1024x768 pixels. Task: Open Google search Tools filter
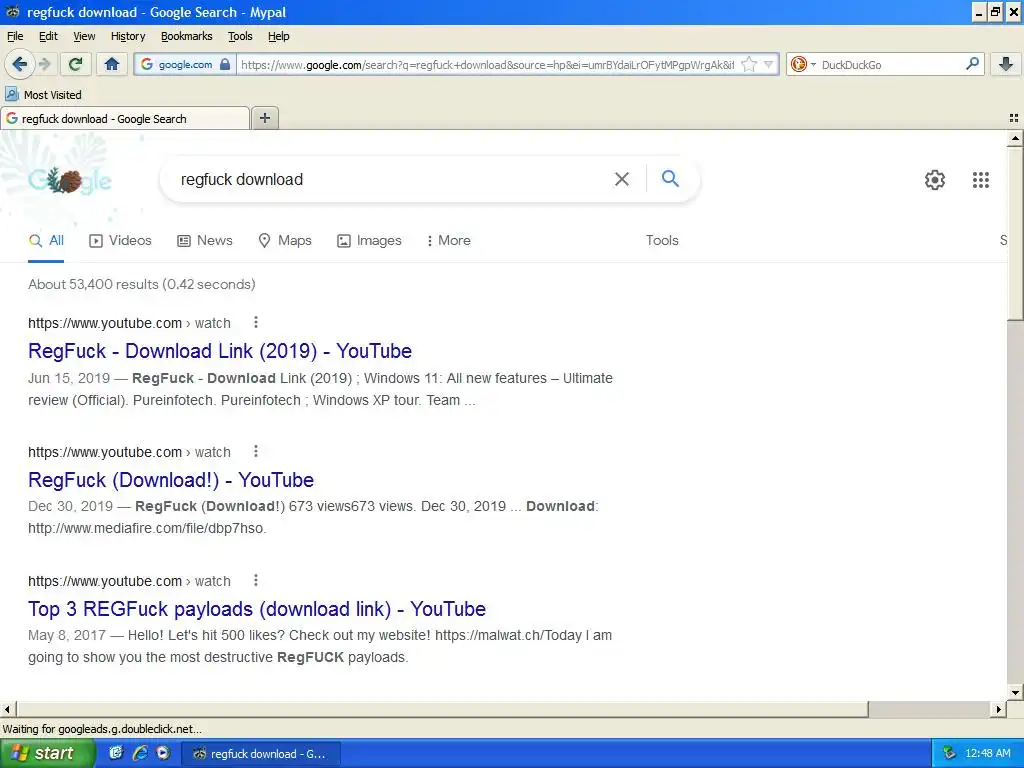[x=662, y=240]
